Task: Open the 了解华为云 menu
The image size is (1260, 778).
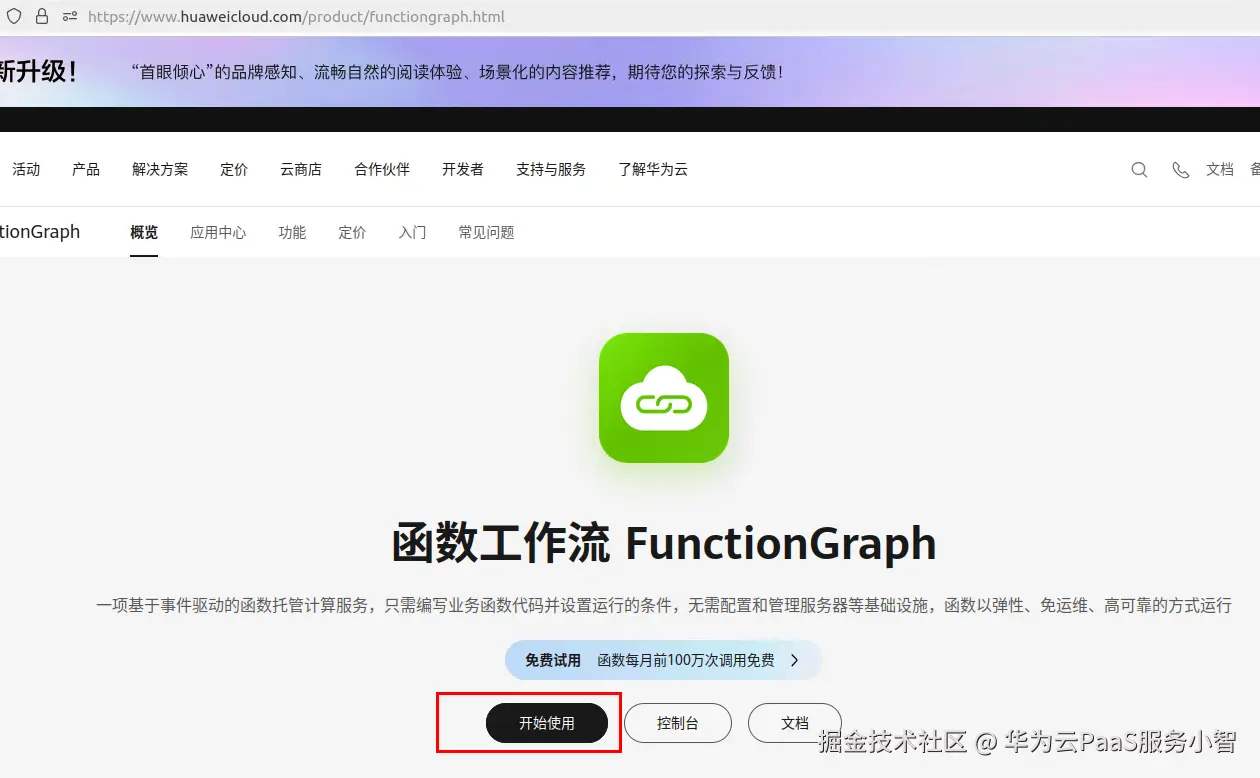Action: 653,169
